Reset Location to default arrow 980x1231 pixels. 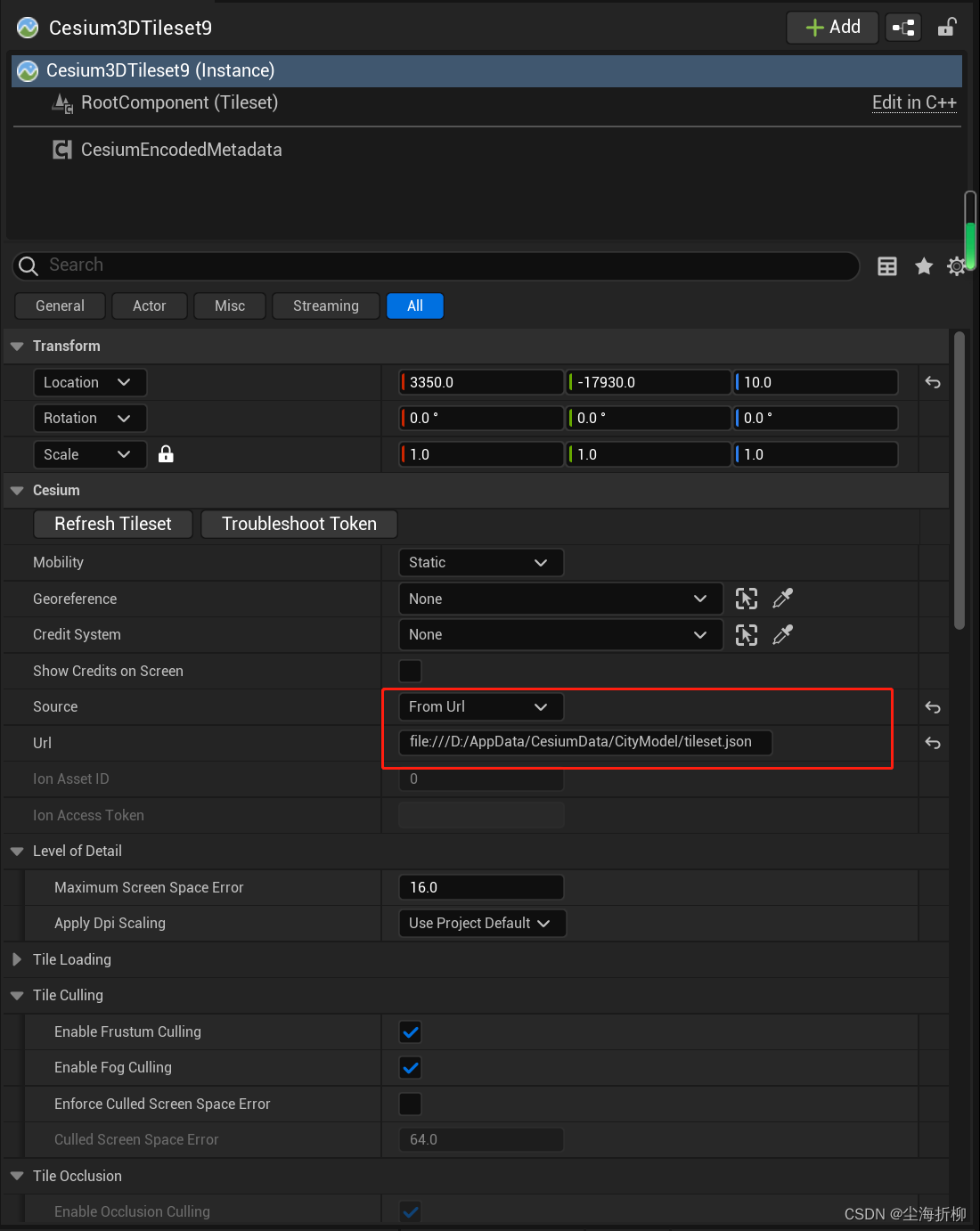click(x=933, y=382)
